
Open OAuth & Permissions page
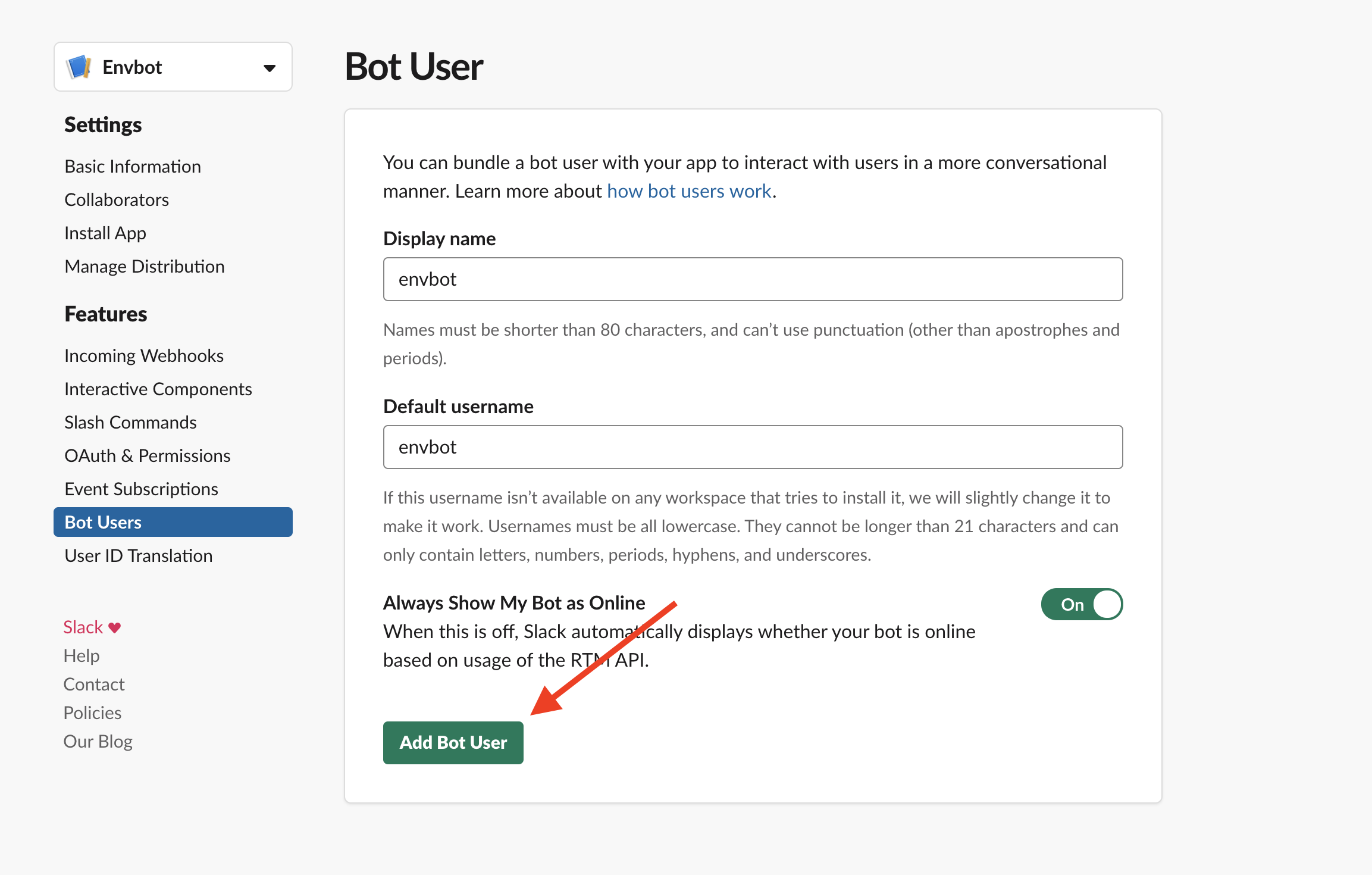tap(148, 455)
